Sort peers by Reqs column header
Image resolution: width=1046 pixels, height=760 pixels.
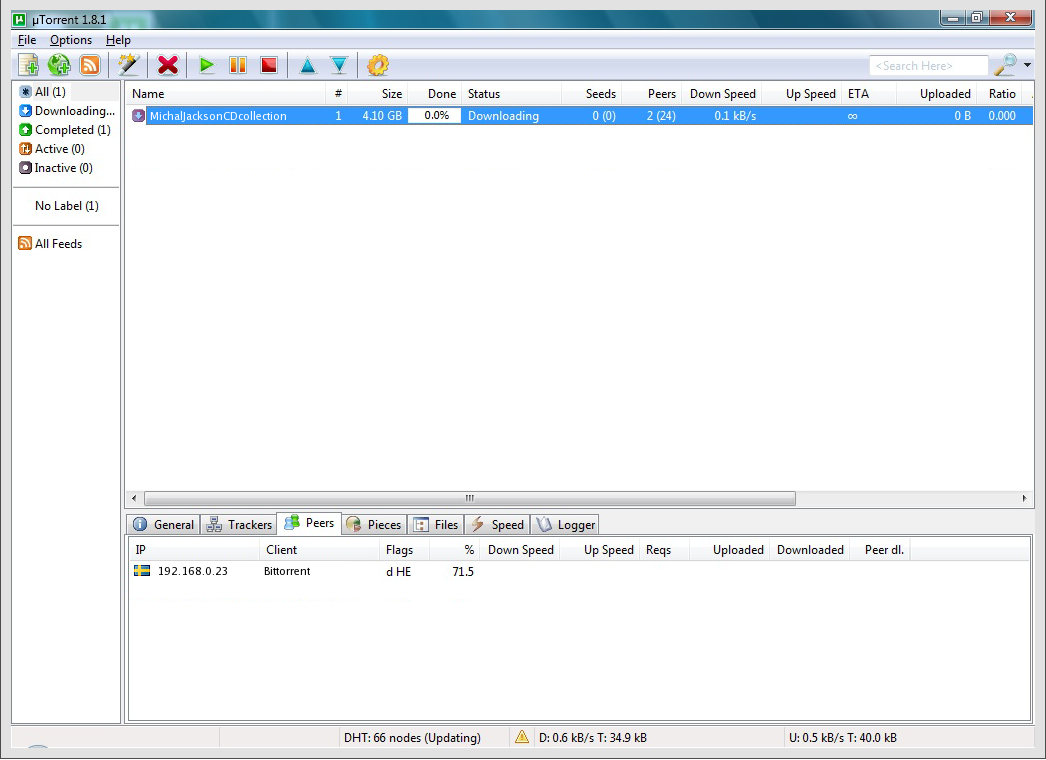(x=664, y=549)
